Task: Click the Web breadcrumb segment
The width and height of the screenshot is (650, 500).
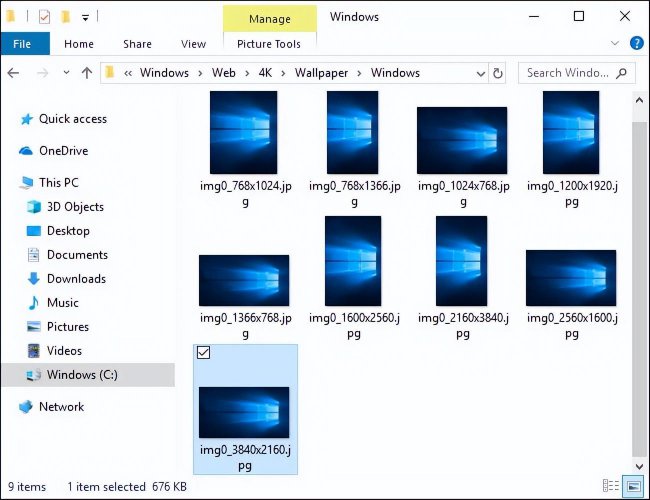Action: tap(223, 73)
